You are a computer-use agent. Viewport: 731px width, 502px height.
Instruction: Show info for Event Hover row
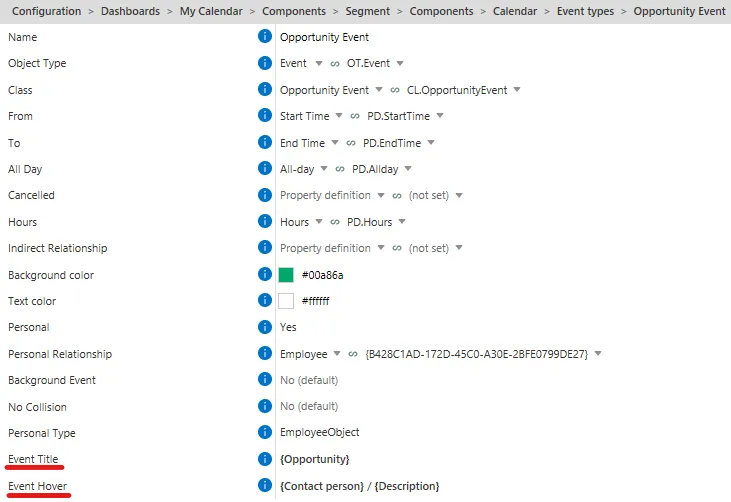click(x=265, y=485)
